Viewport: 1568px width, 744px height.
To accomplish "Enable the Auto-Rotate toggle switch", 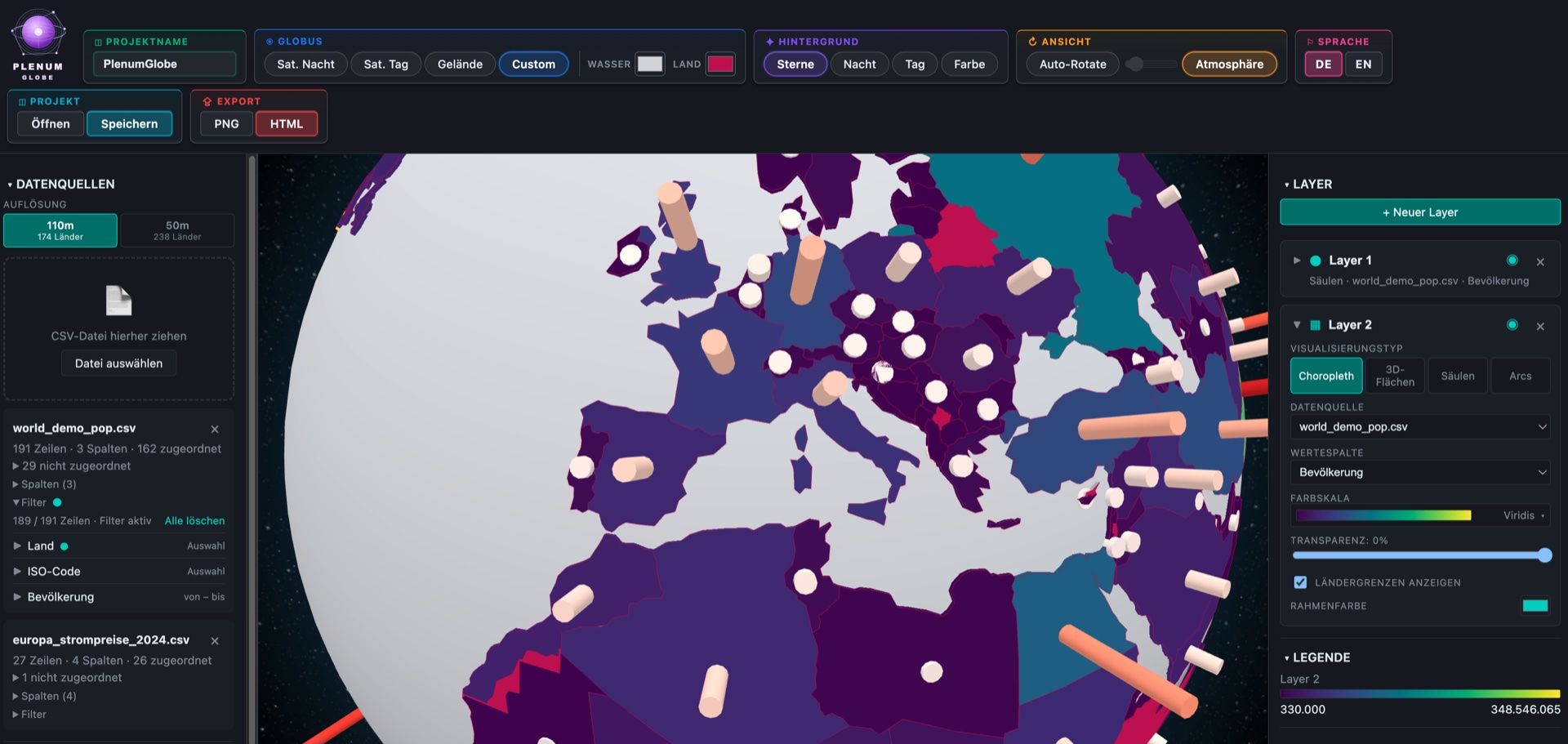I will [1151, 64].
